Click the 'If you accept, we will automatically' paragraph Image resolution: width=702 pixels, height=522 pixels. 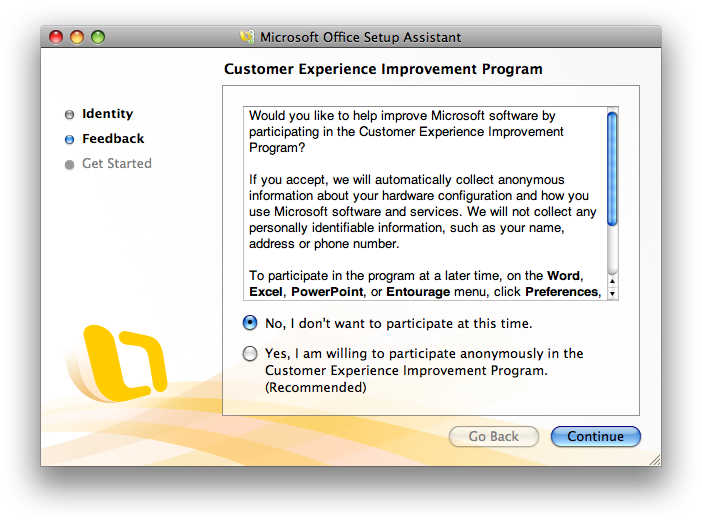tap(423, 212)
